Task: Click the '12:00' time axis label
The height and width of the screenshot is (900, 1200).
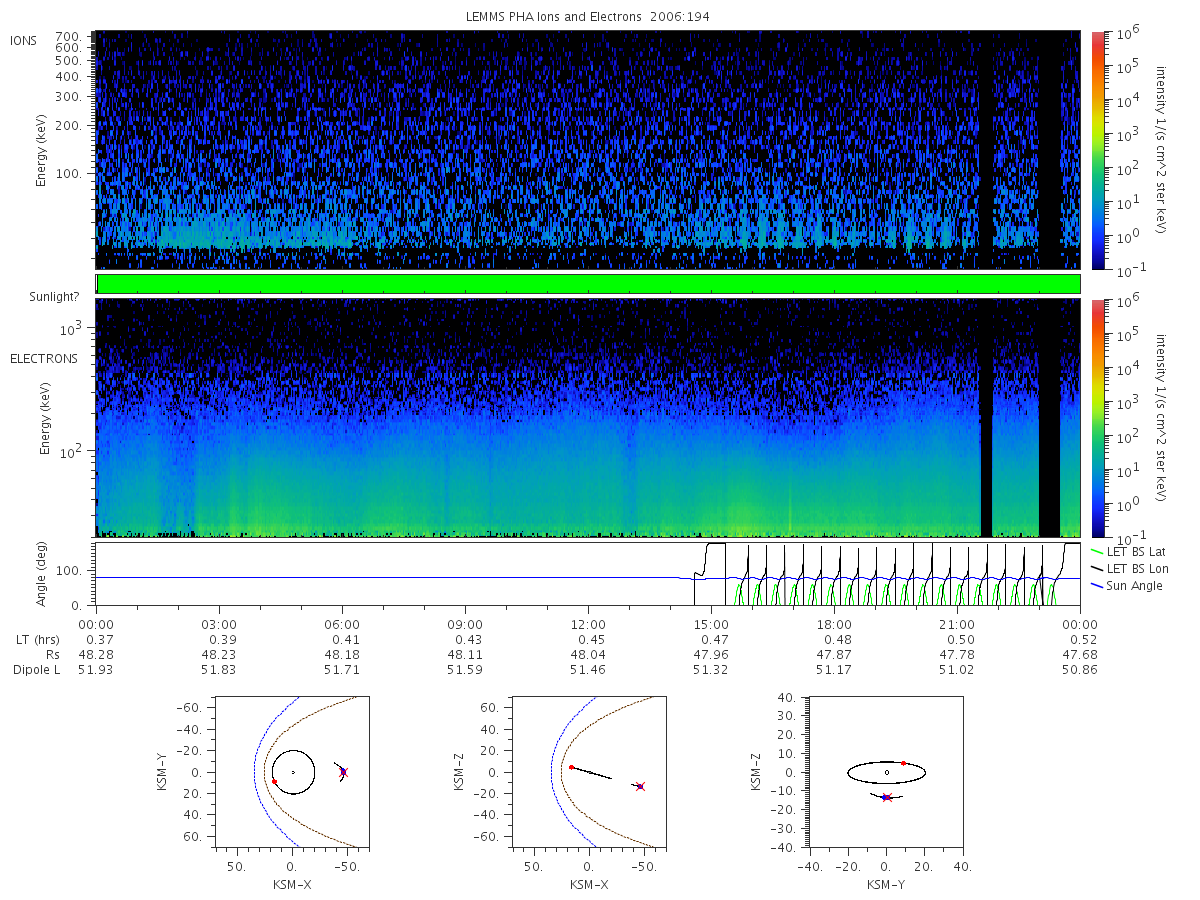Action: (588, 624)
